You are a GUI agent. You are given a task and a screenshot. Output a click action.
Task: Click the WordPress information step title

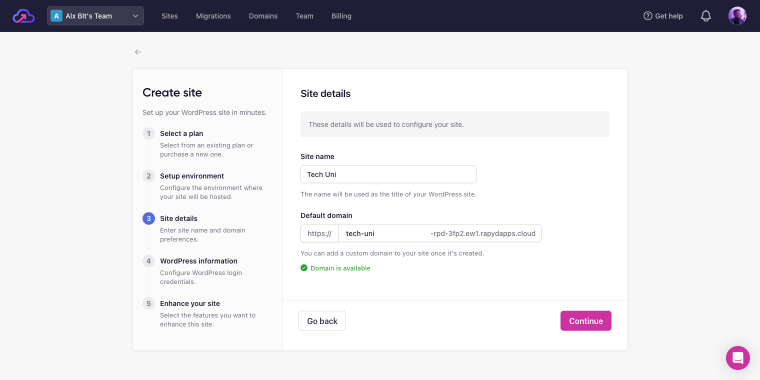pyautogui.click(x=199, y=261)
